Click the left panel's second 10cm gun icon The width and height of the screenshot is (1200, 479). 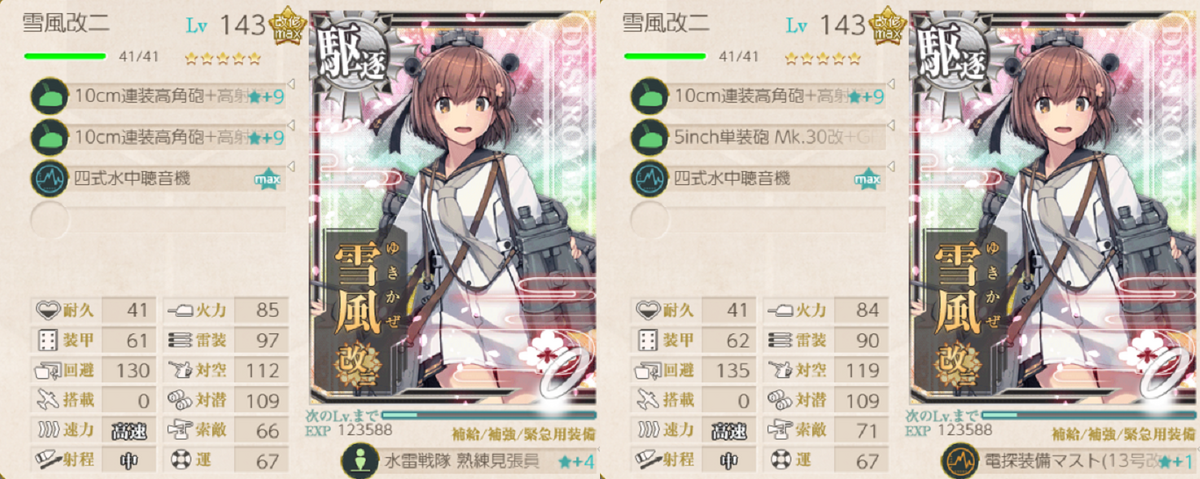point(50,137)
